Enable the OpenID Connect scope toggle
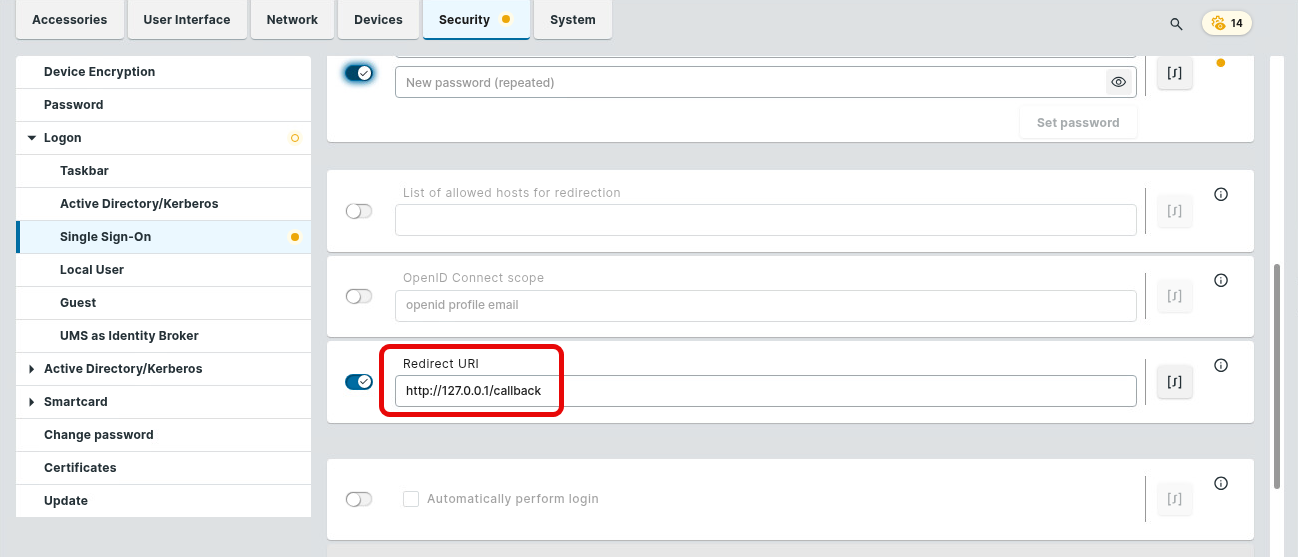This screenshot has height=557, width=1298. pos(359,297)
